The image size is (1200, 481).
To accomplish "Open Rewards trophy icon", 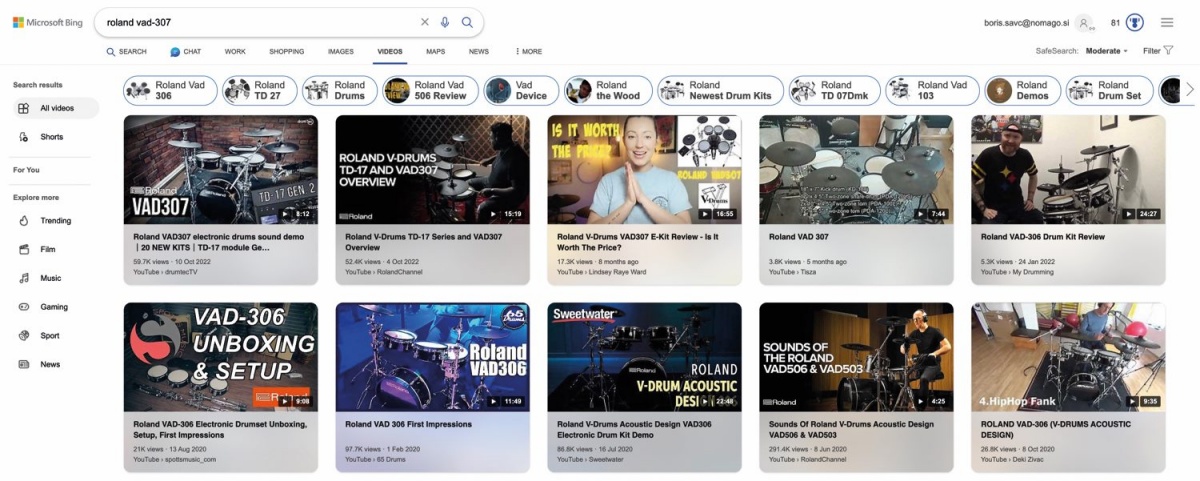I will 1135,22.
